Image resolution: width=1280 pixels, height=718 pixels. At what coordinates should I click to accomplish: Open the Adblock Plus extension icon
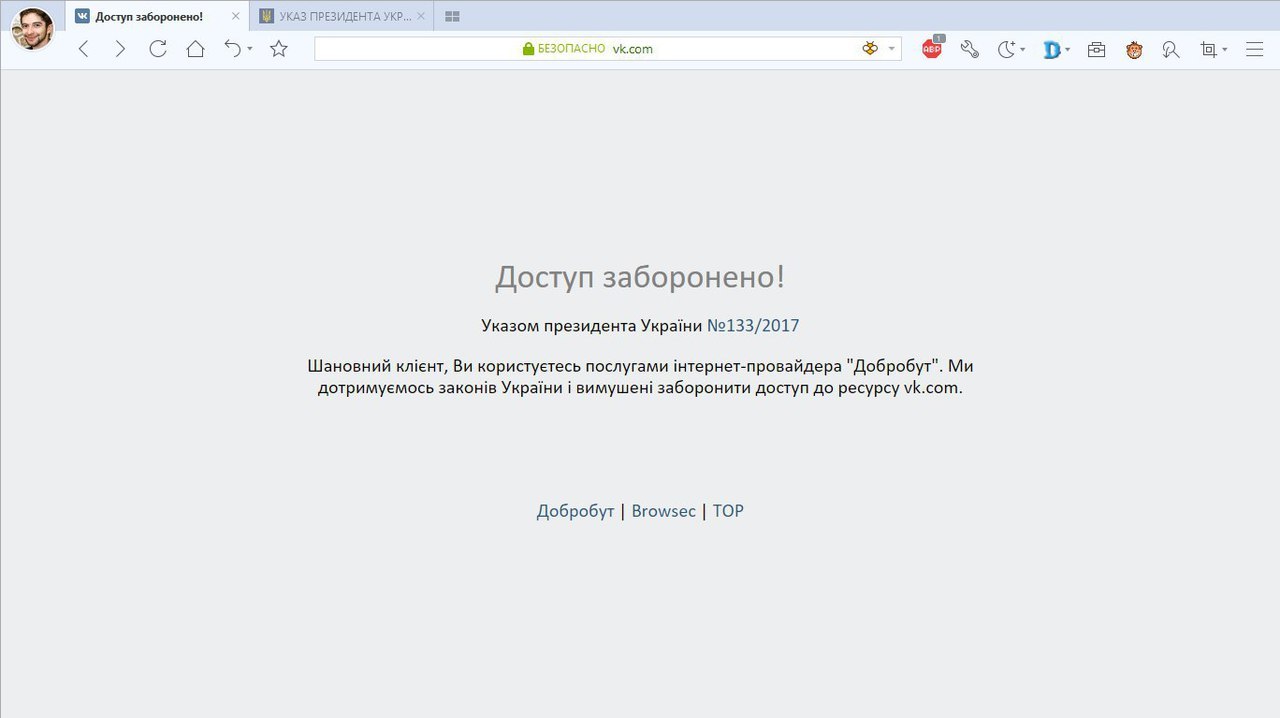(932, 49)
